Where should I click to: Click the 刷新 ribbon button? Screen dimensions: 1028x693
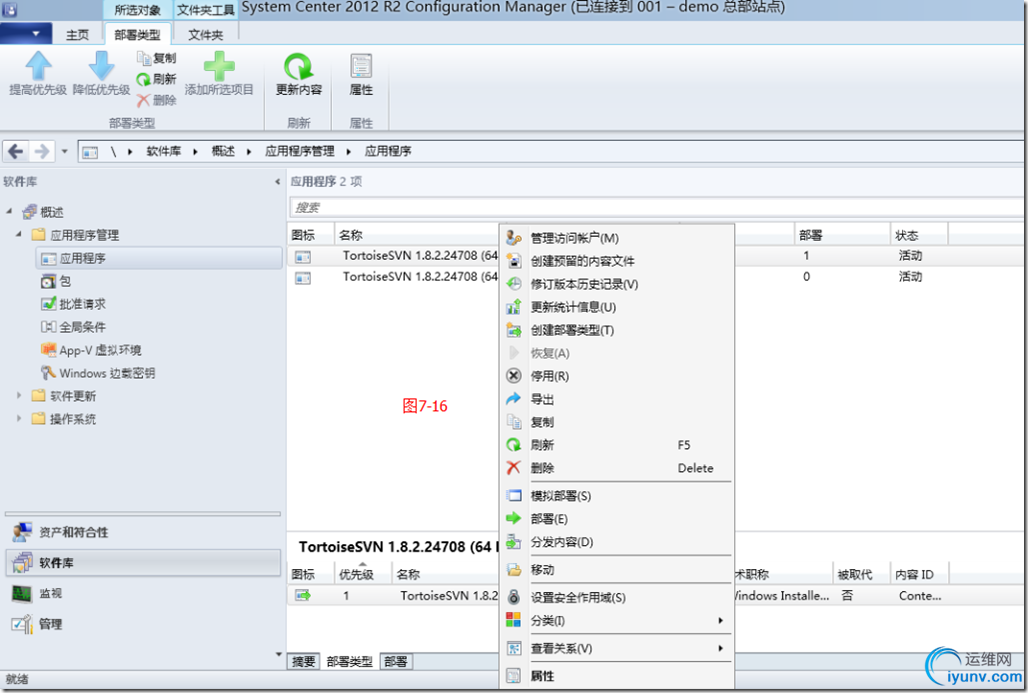point(156,79)
